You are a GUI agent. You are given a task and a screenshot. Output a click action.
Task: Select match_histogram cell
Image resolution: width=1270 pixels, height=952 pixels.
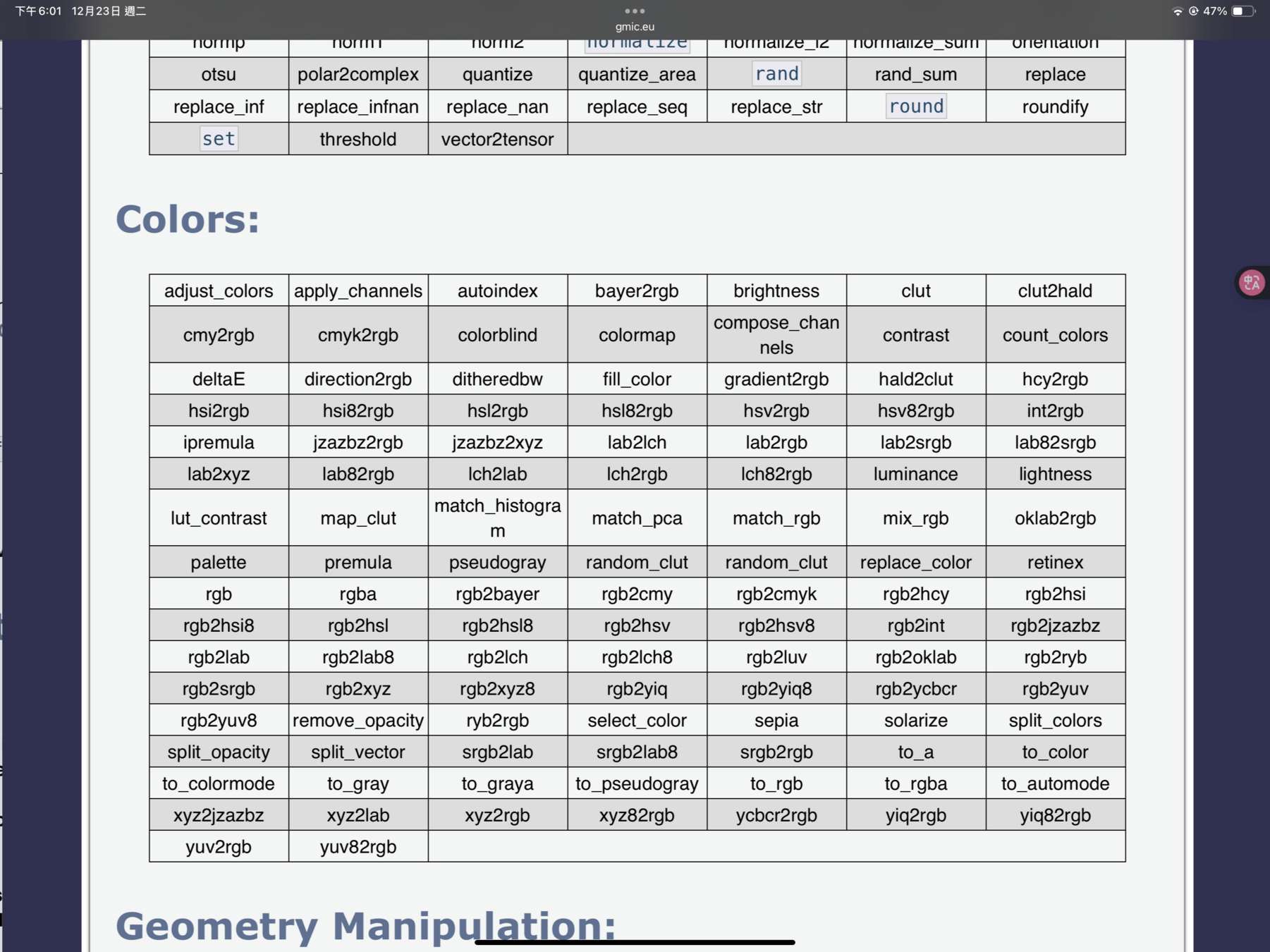click(498, 518)
